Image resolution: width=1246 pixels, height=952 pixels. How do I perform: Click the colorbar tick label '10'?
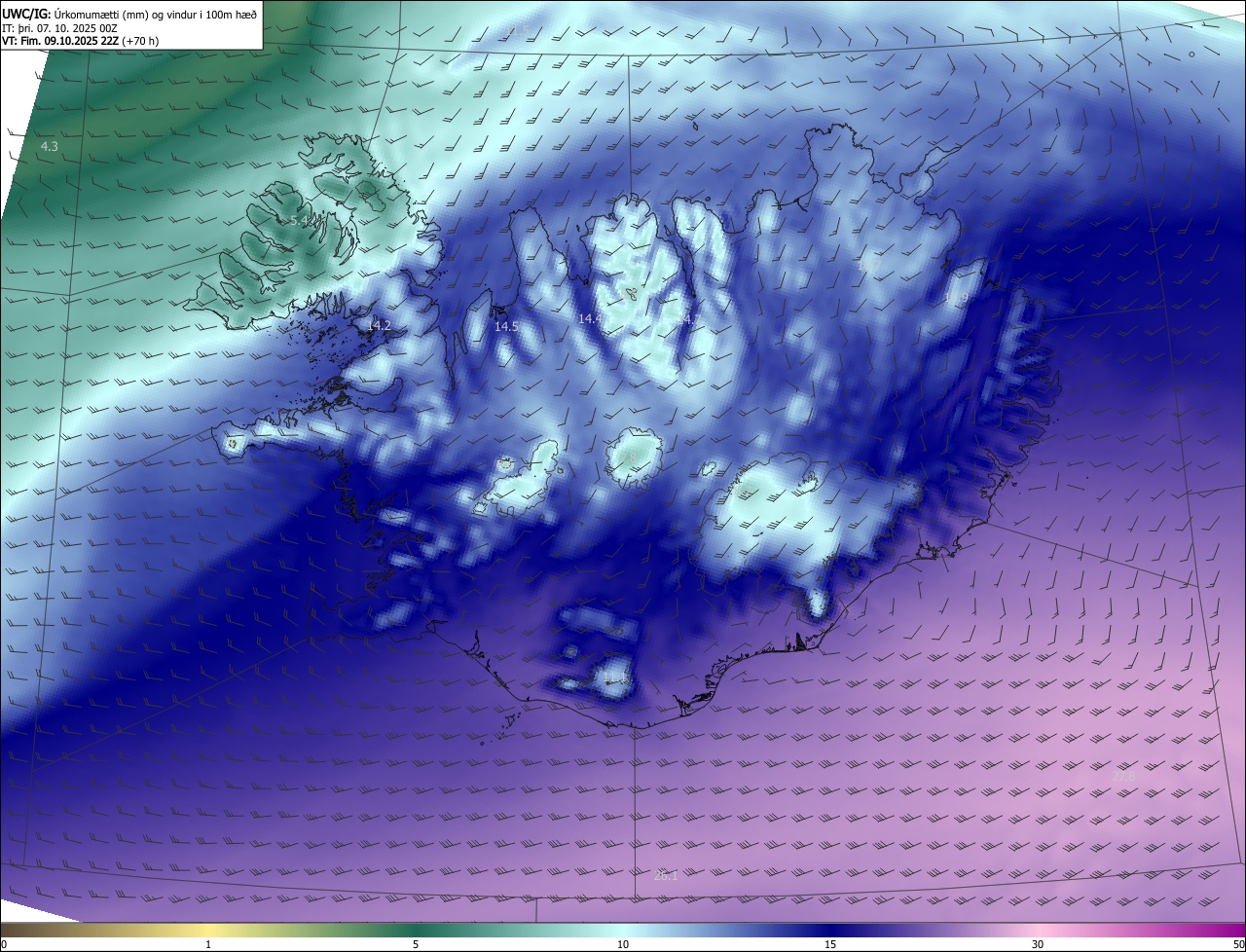(623, 944)
